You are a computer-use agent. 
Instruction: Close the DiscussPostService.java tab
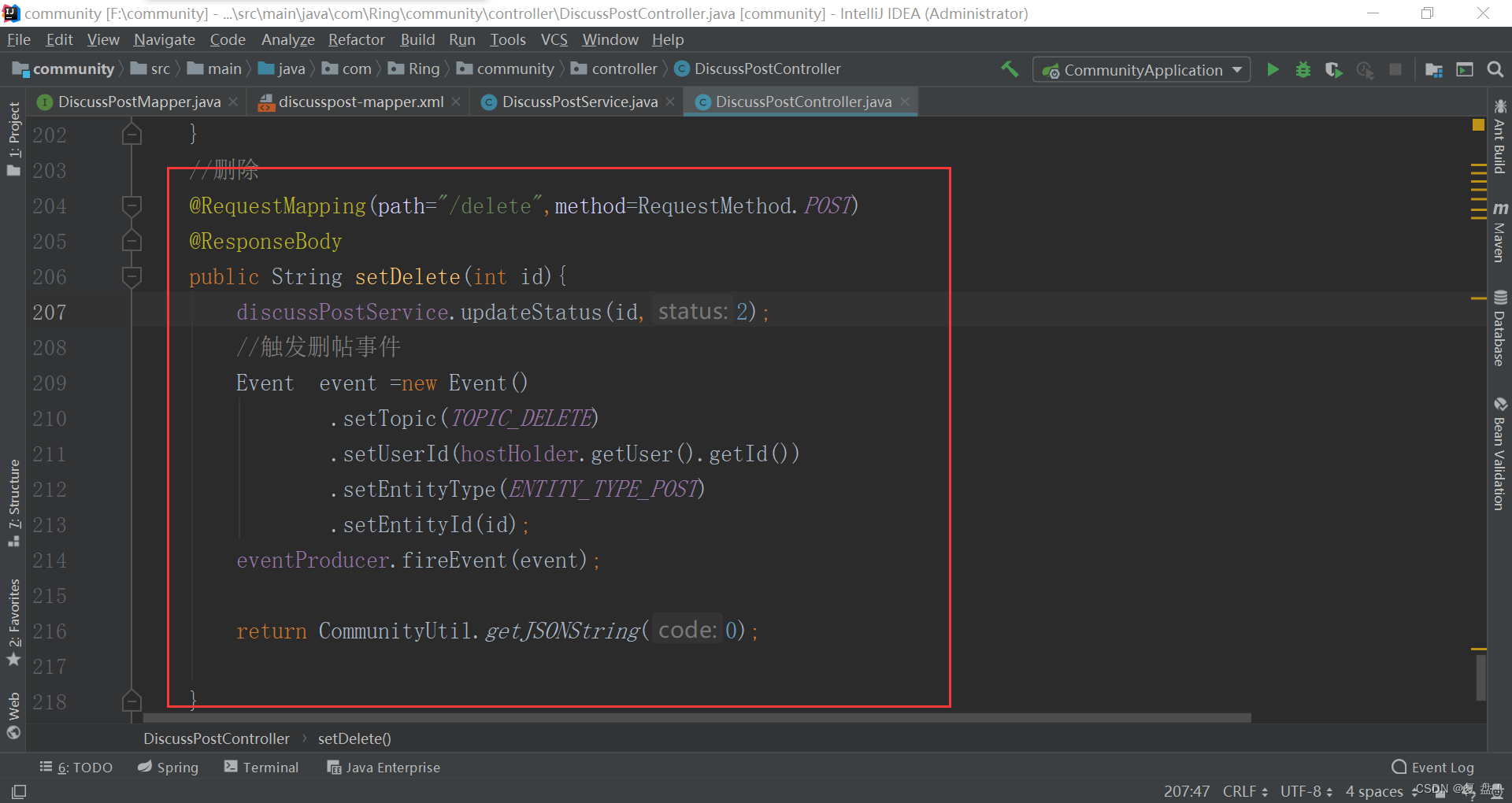[670, 102]
